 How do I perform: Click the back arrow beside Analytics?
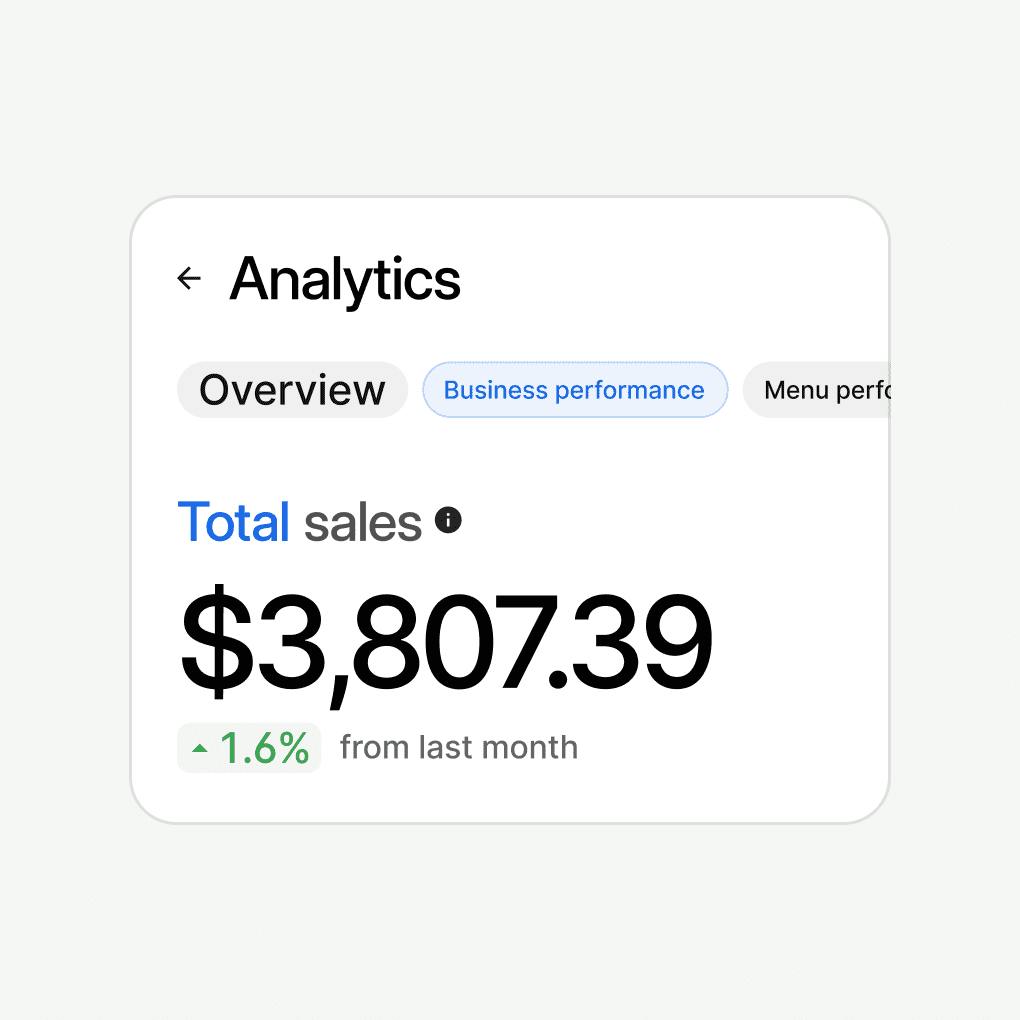click(189, 278)
